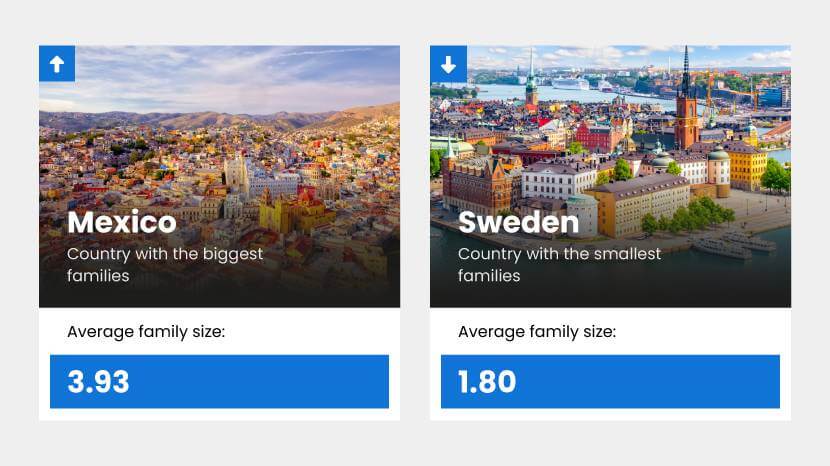The width and height of the screenshot is (830, 466).
Task: Open the Sweden waterfront city photo
Action: click(x=610, y=150)
